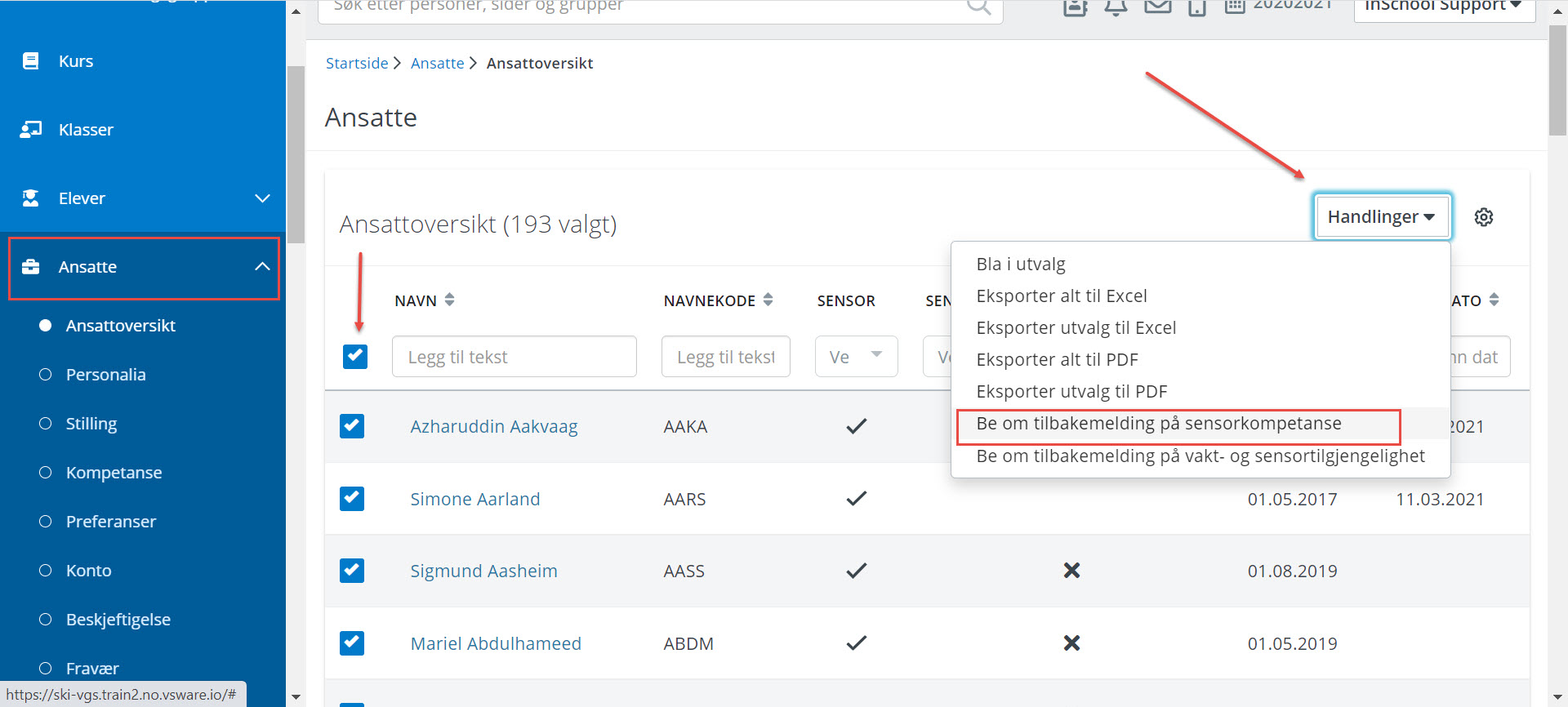Click the main page scrollbar thumb
Viewport: 1568px width, 707px height.
pos(1557,80)
